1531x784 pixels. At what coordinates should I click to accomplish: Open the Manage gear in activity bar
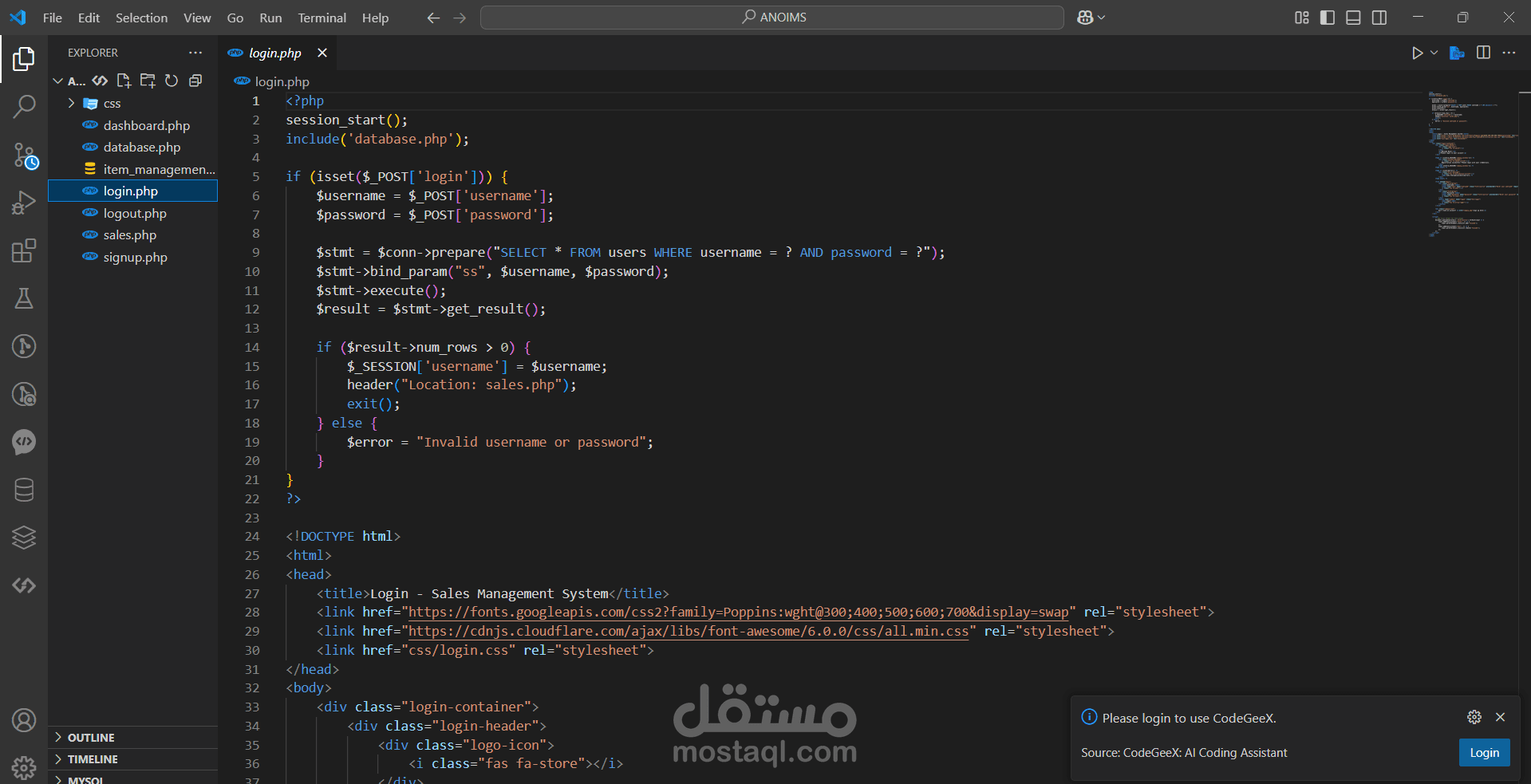click(24, 767)
